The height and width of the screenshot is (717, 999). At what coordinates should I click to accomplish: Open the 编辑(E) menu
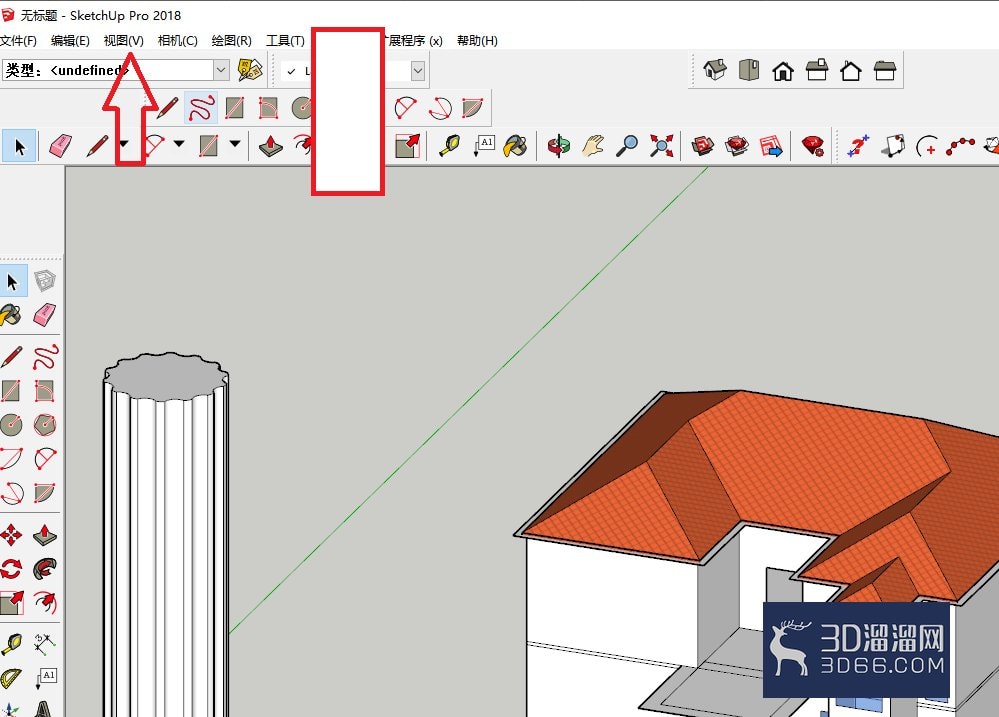pos(70,41)
